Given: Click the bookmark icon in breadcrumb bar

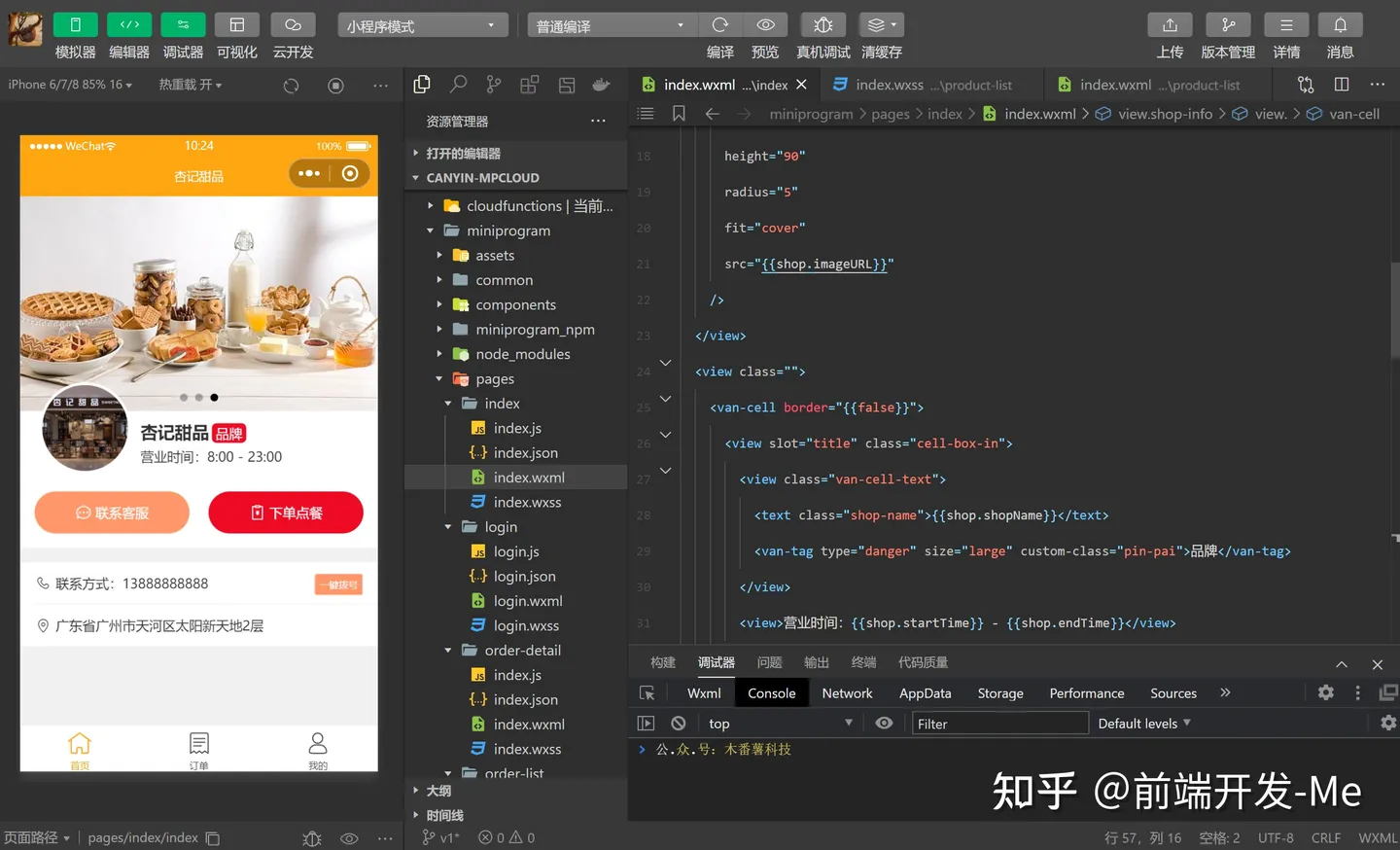Looking at the screenshot, I should click(679, 114).
